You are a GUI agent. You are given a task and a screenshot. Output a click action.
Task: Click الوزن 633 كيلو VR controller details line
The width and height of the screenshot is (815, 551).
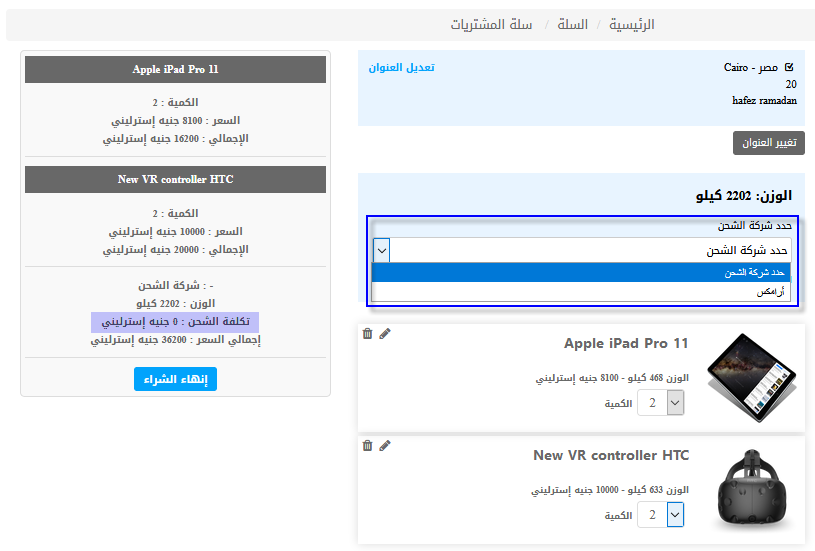click(x=610, y=490)
